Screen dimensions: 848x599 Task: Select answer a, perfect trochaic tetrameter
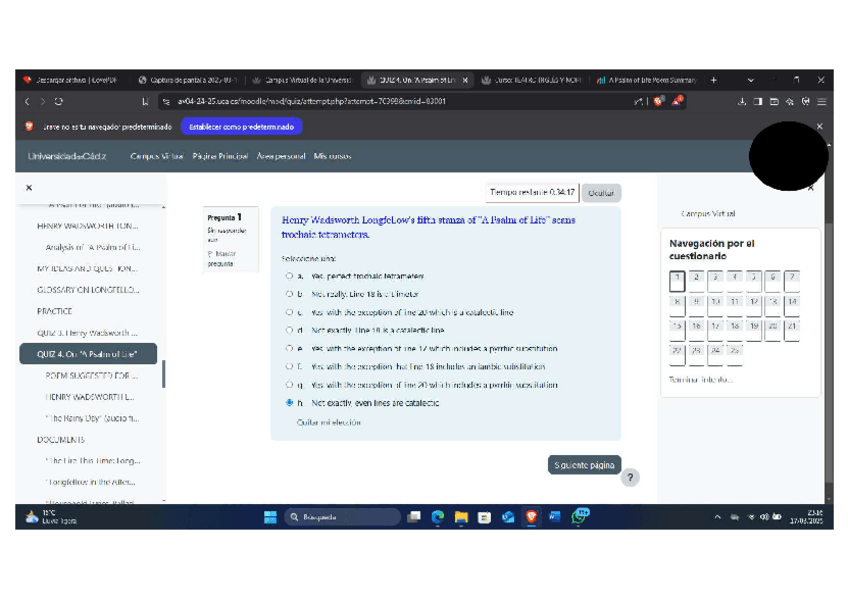289,276
